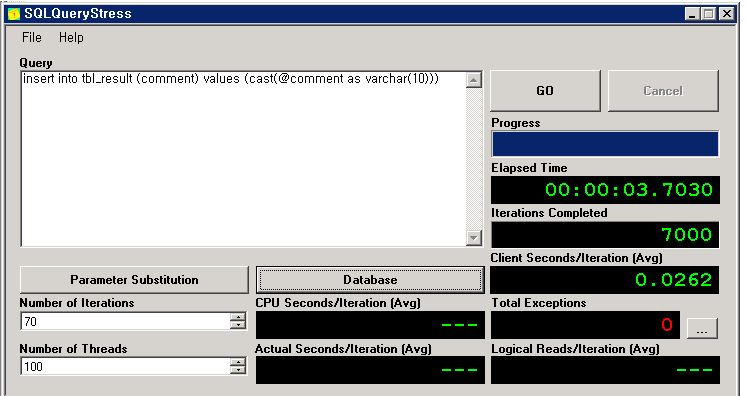Screen dimensions: 746x396
Task: Click the Cancel button
Action: pos(663,91)
